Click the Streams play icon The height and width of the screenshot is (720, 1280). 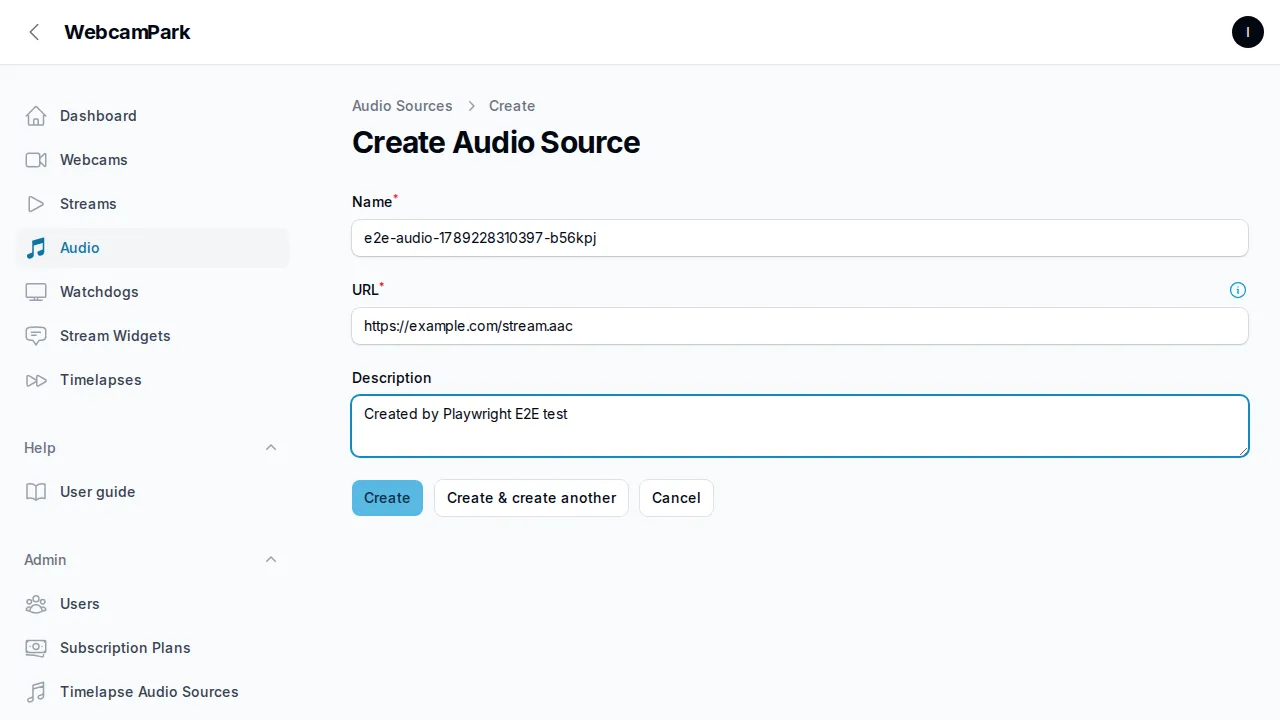(x=36, y=204)
